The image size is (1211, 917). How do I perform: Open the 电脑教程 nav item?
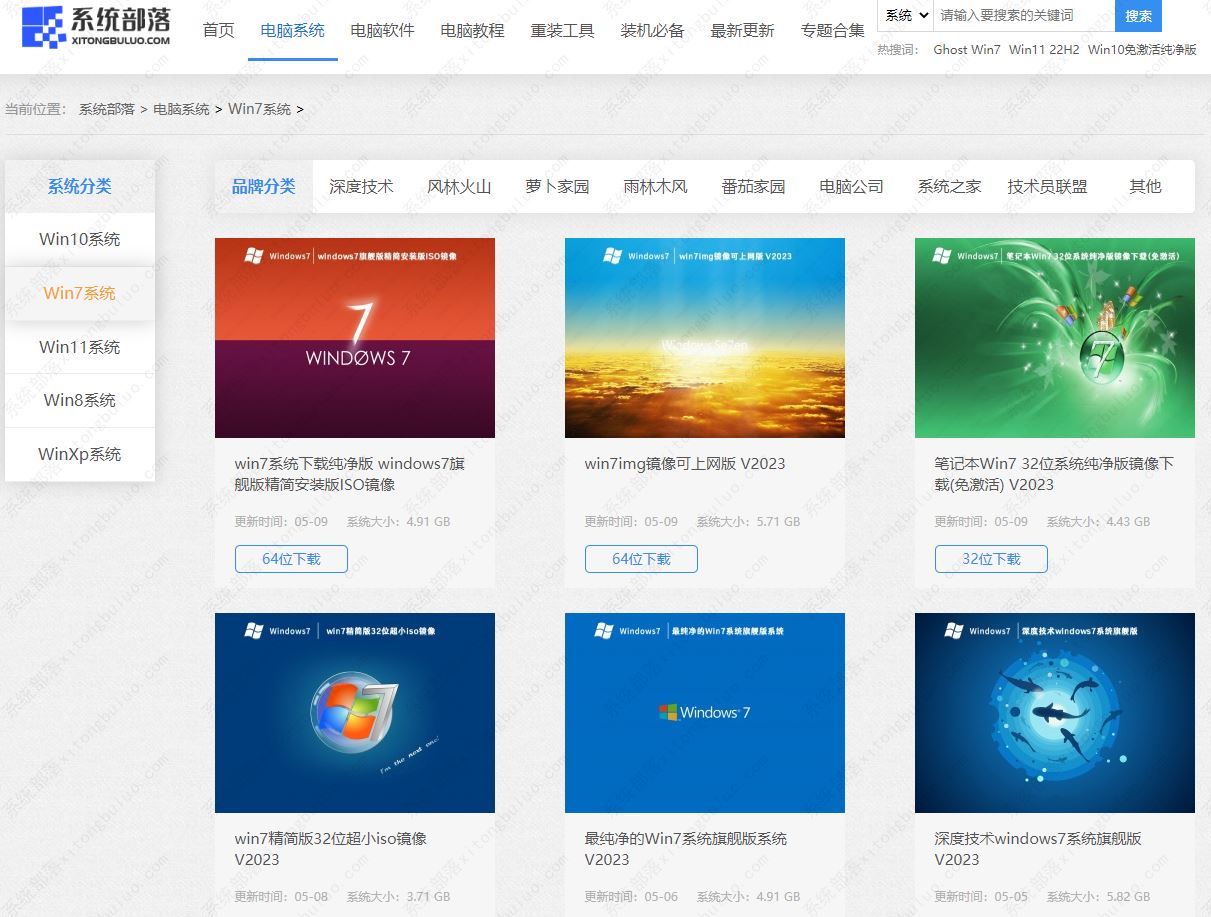472,30
